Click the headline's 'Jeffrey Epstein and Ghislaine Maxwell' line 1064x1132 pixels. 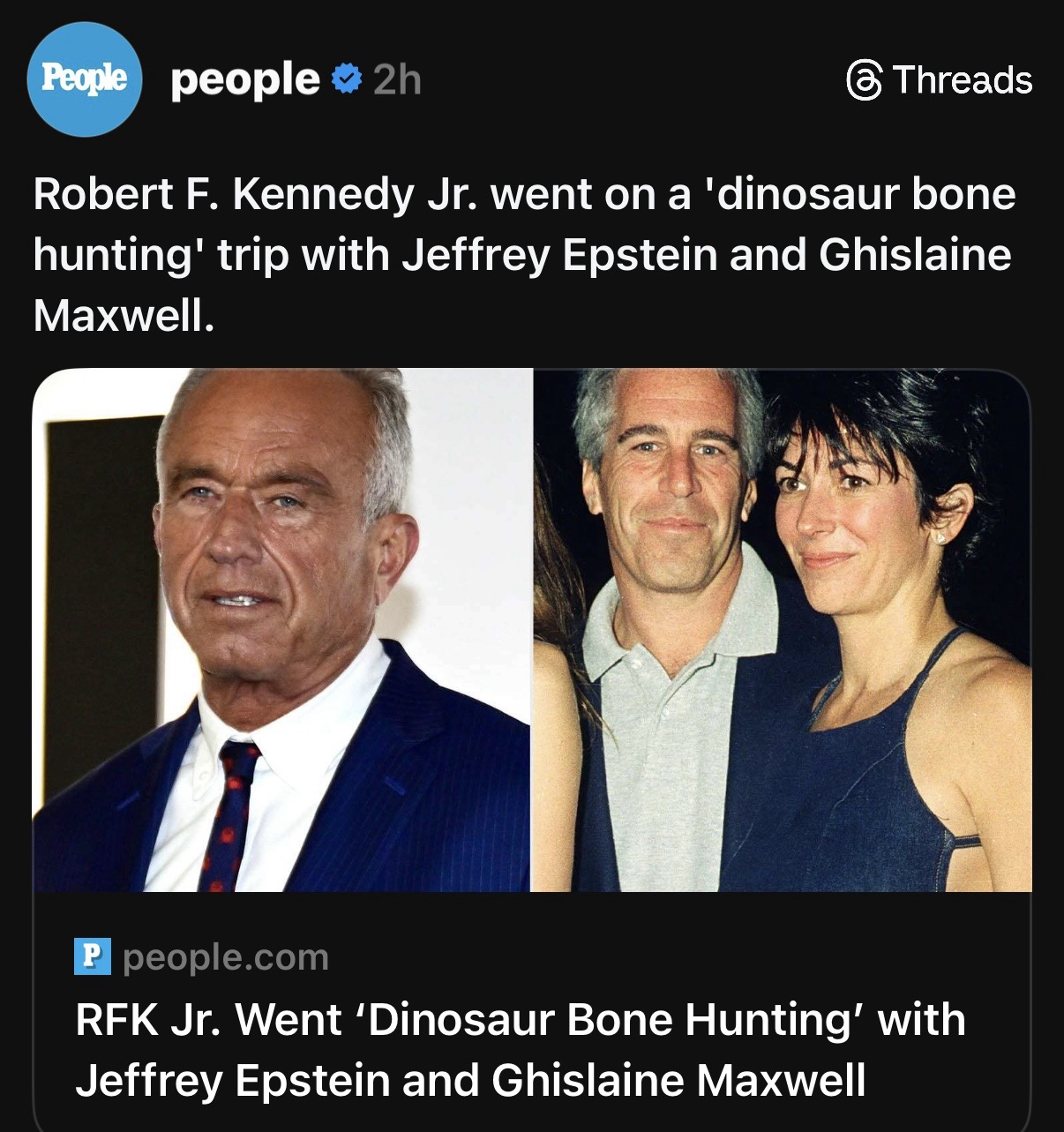click(470, 1080)
